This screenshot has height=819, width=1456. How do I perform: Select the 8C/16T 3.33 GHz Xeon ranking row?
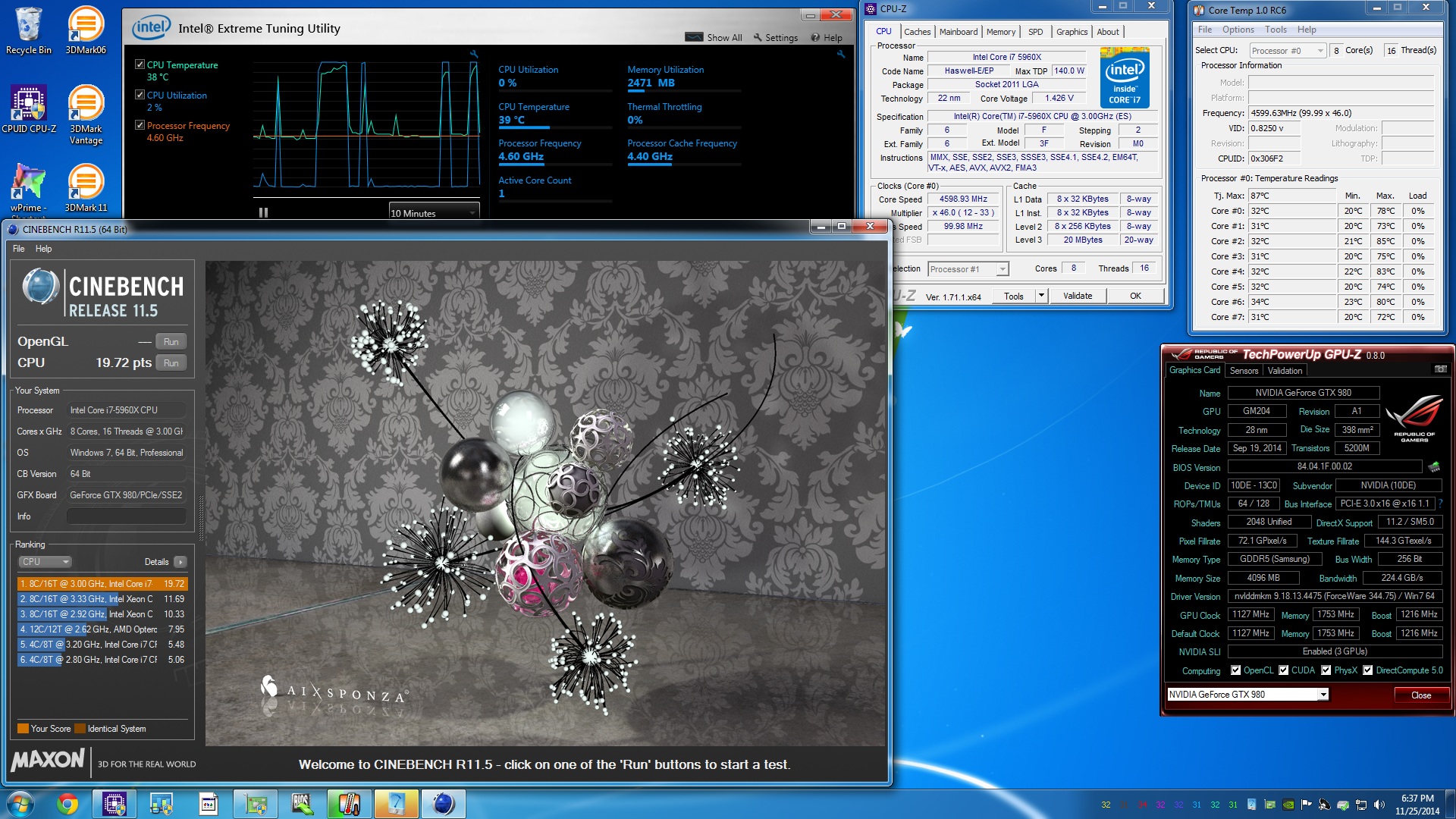pos(102,599)
